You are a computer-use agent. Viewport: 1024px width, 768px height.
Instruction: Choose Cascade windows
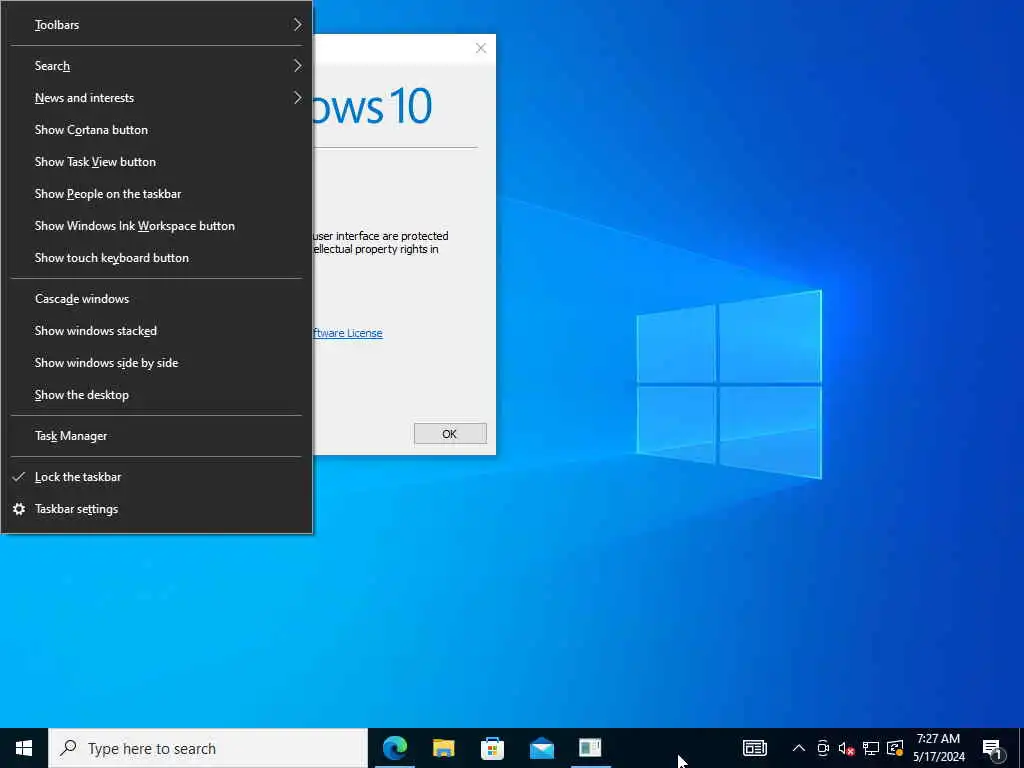156,298
